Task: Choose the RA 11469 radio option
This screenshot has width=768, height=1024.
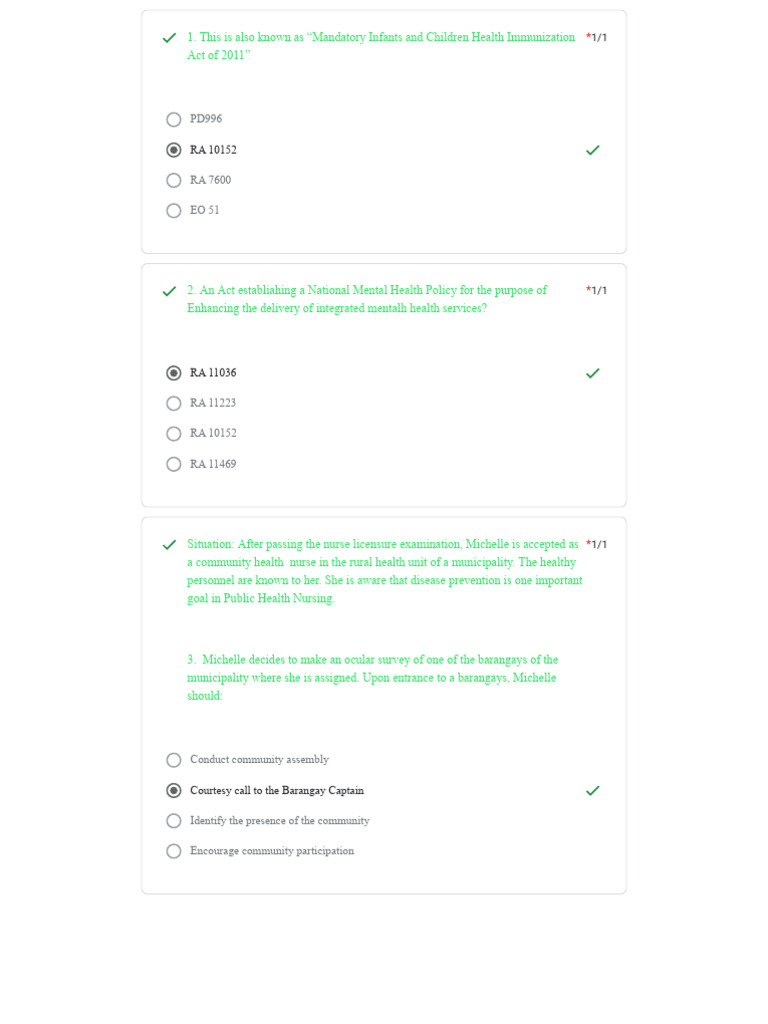Action: pyautogui.click(x=174, y=464)
